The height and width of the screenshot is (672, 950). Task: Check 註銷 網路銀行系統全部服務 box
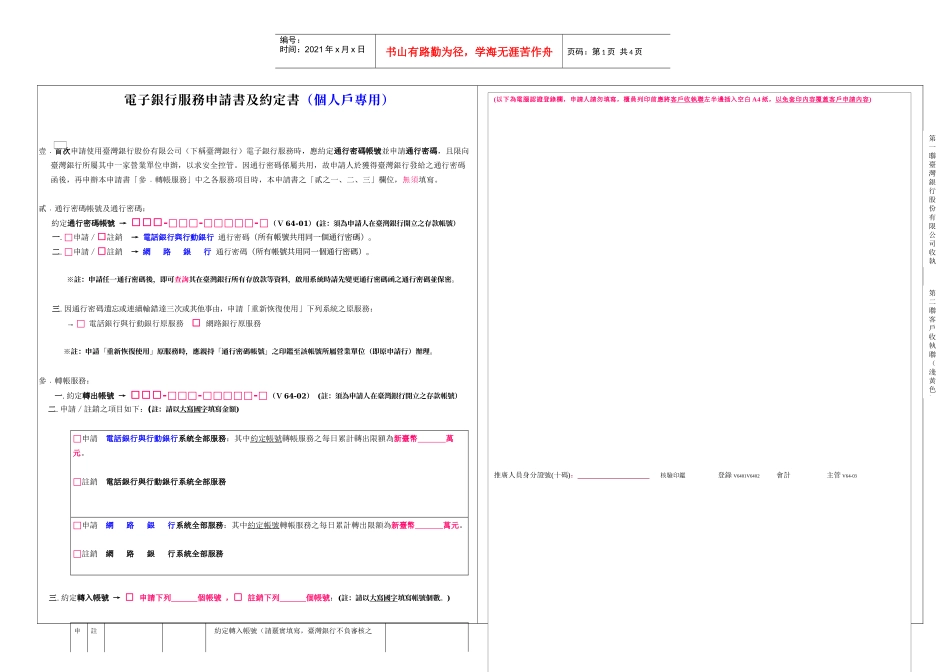coord(77,554)
